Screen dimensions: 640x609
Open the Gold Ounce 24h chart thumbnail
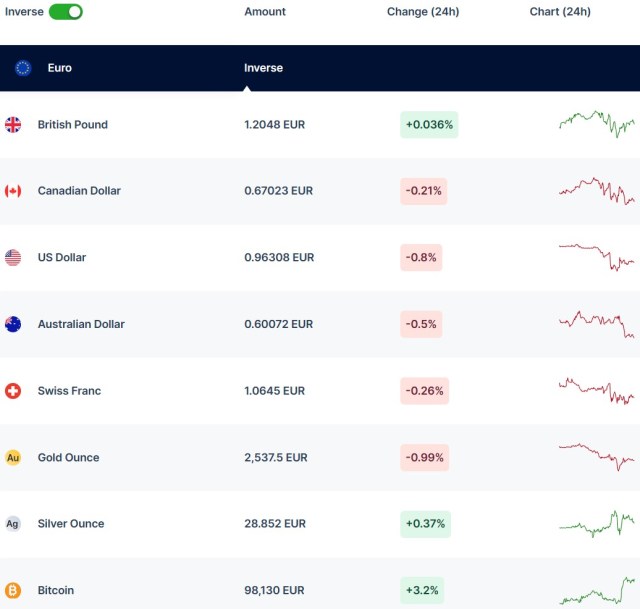[x=596, y=455]
